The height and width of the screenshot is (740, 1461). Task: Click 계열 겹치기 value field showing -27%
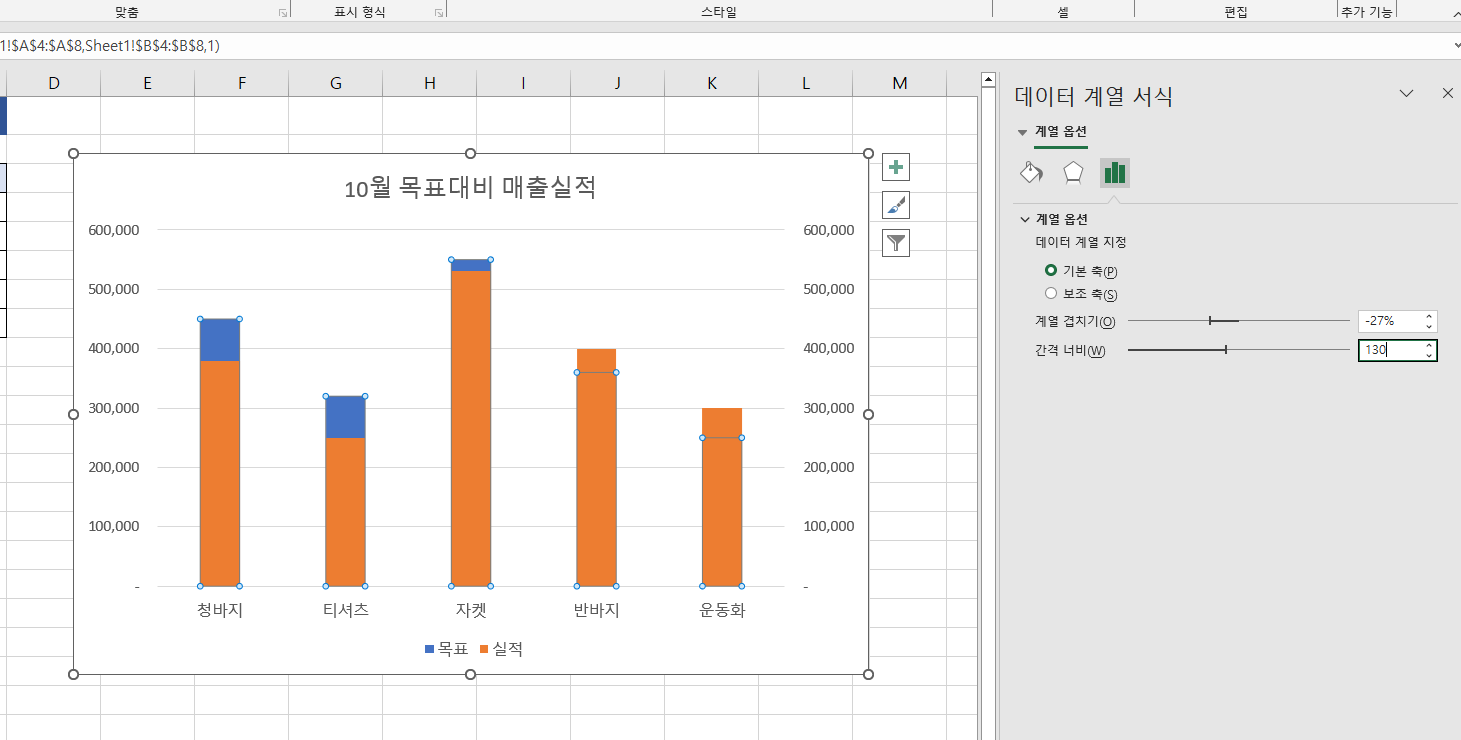(x=1390, y=321)
